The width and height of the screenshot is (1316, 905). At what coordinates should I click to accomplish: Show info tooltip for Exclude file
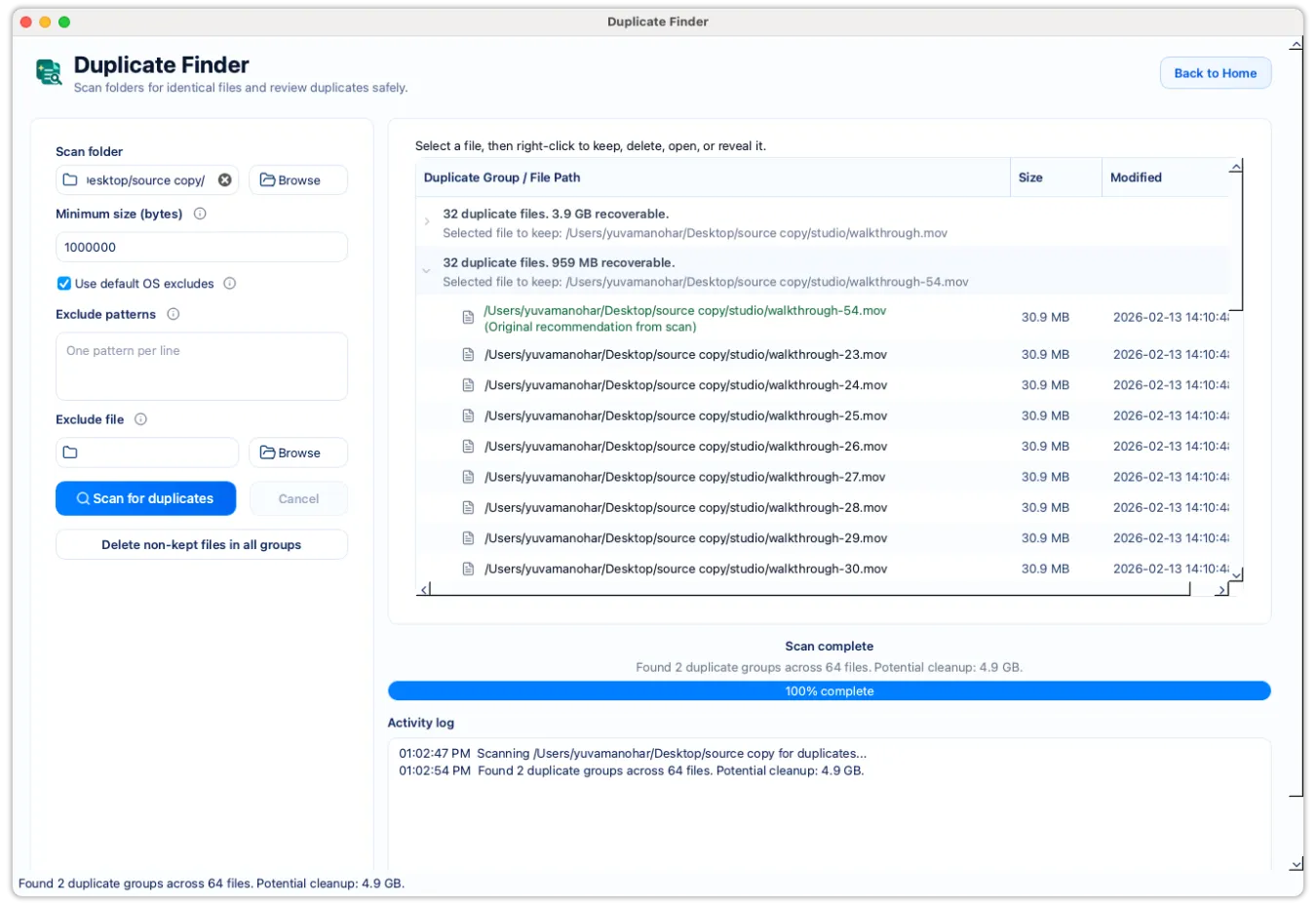point(140,419)
